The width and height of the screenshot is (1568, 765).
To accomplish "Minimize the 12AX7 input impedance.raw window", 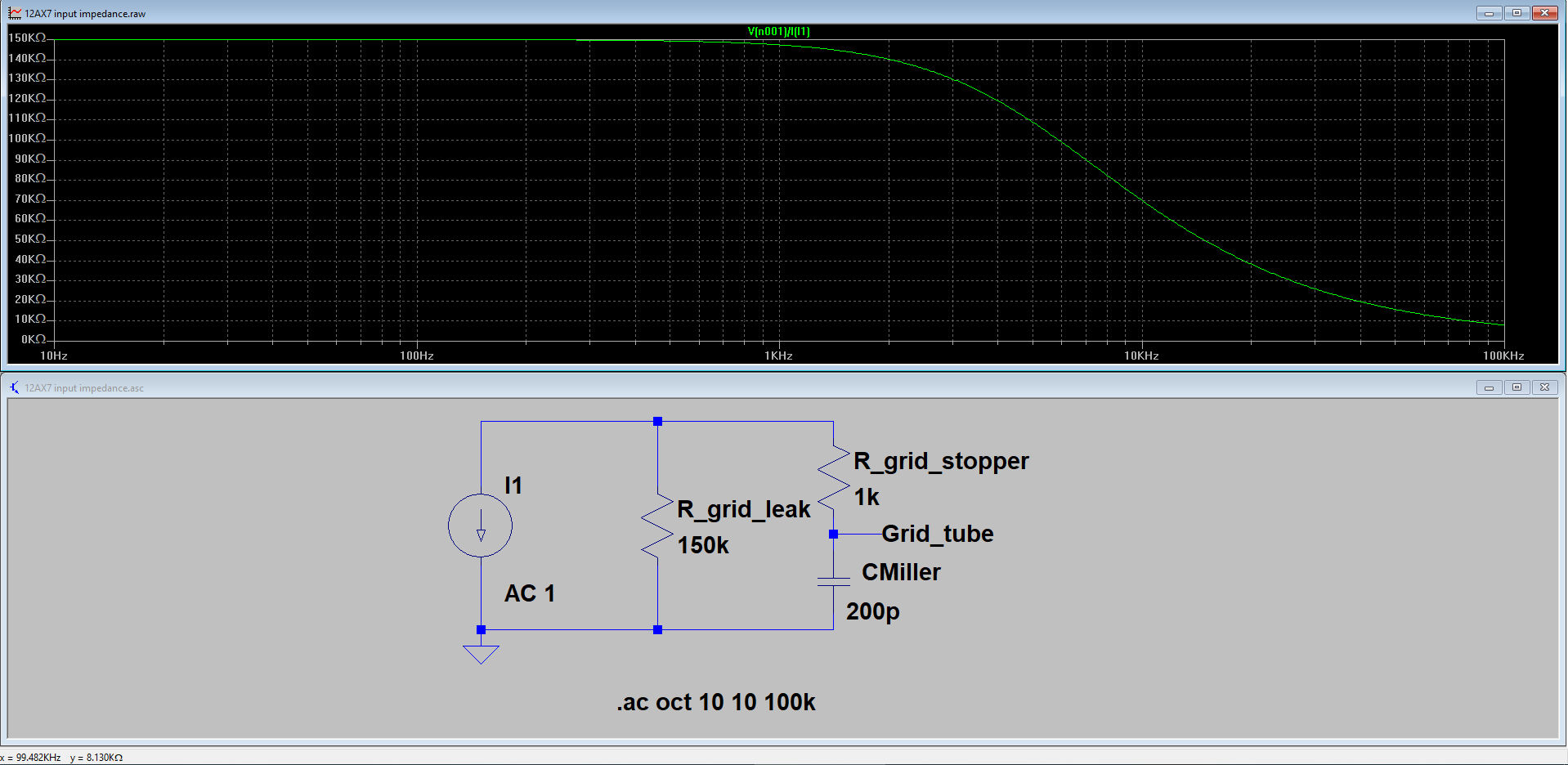I will click(x=1489, y=13).
